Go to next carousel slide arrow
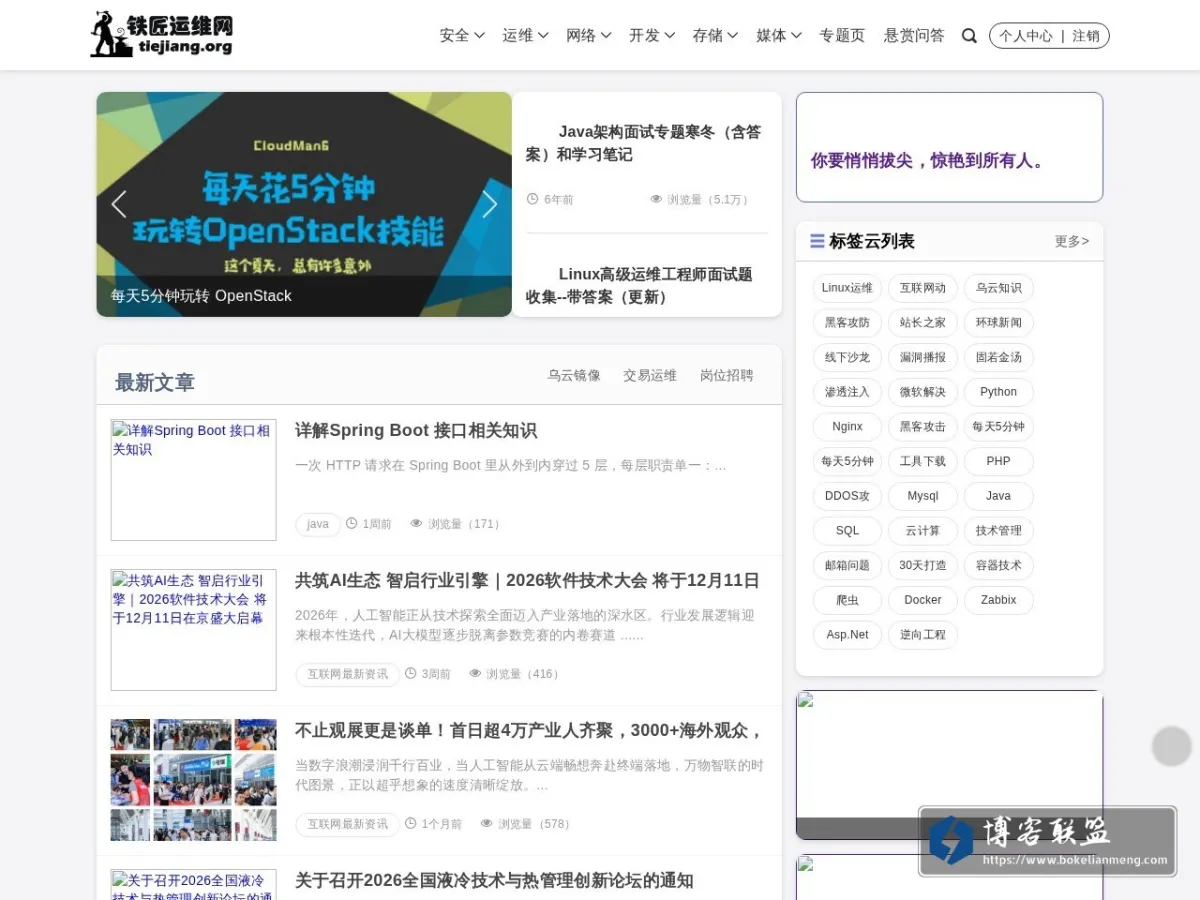The height and width of the screenshot is (900, 1200). point(489,204)
